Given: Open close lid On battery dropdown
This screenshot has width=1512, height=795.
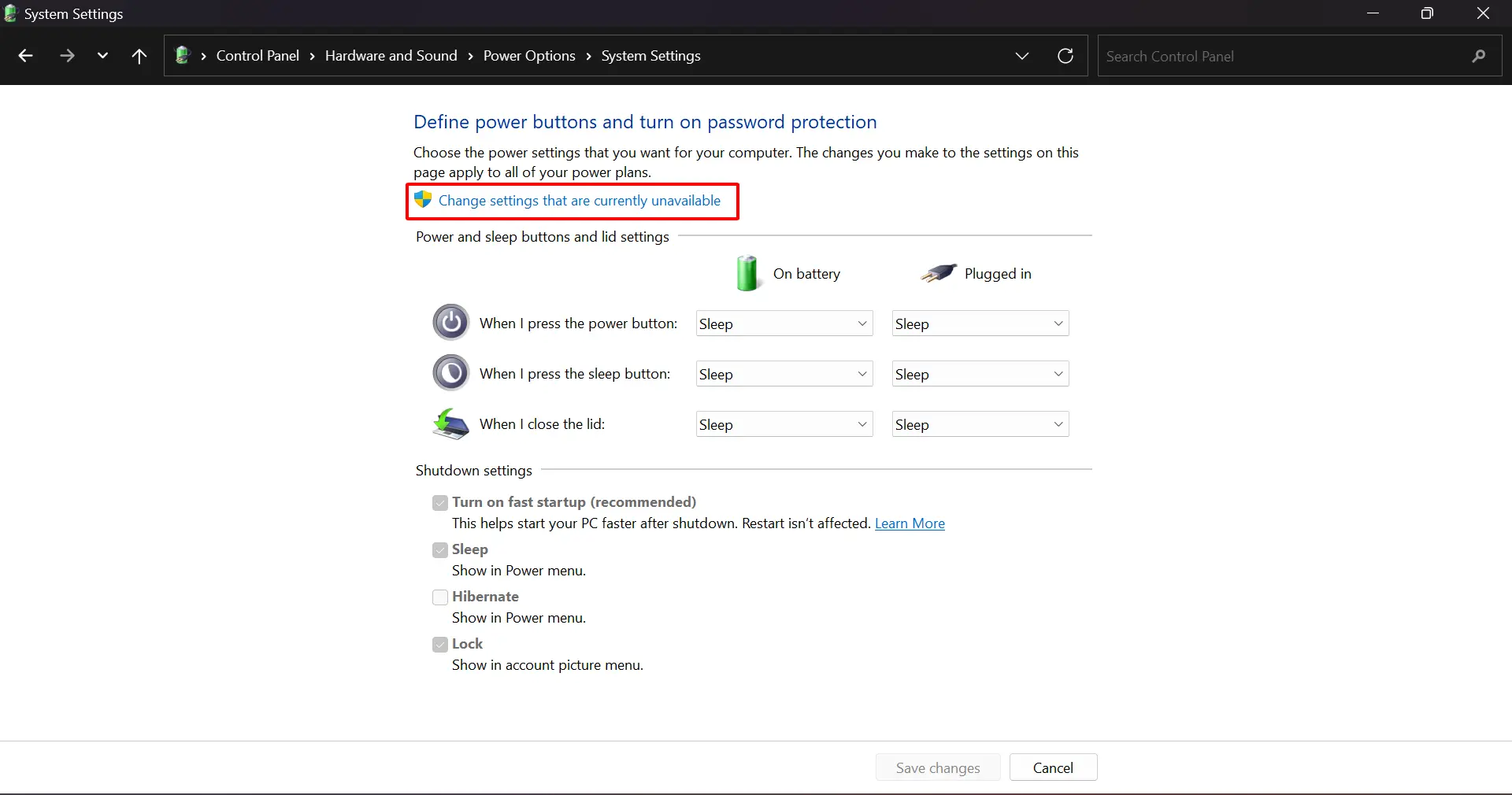Looking at the screenshot, I should tap(784, 424).
